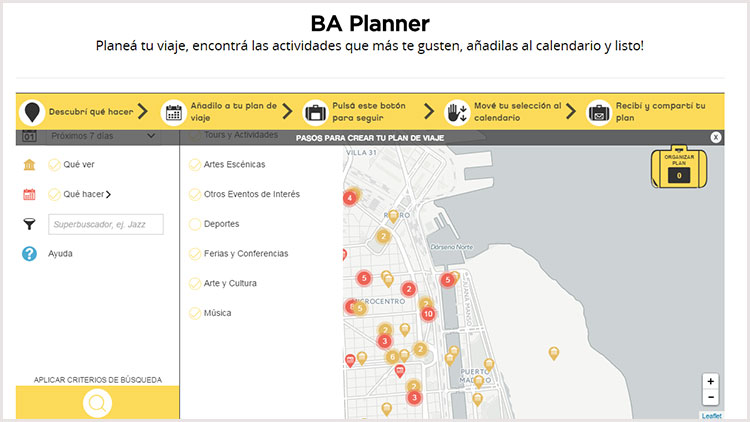Select Arte y Cultura category
This screenshot has width=750, height=422.
click(195, 284)
